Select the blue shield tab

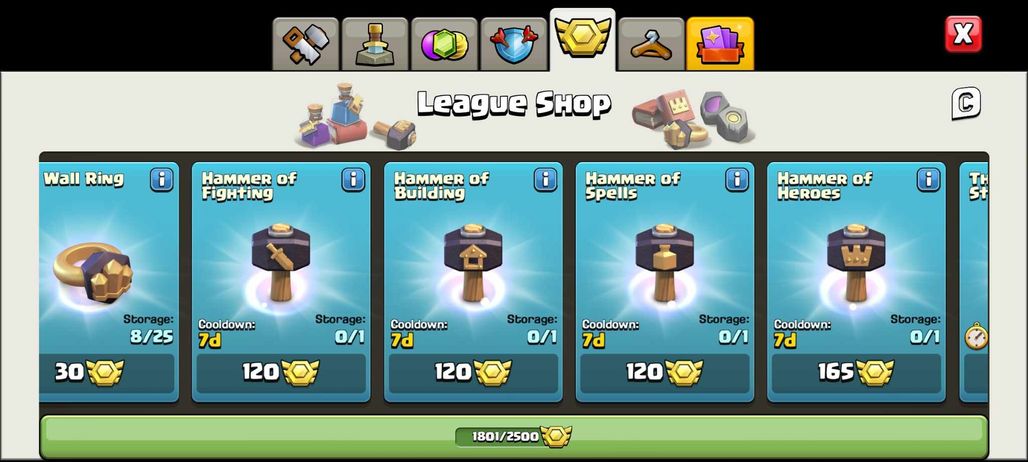click(513, 44)
